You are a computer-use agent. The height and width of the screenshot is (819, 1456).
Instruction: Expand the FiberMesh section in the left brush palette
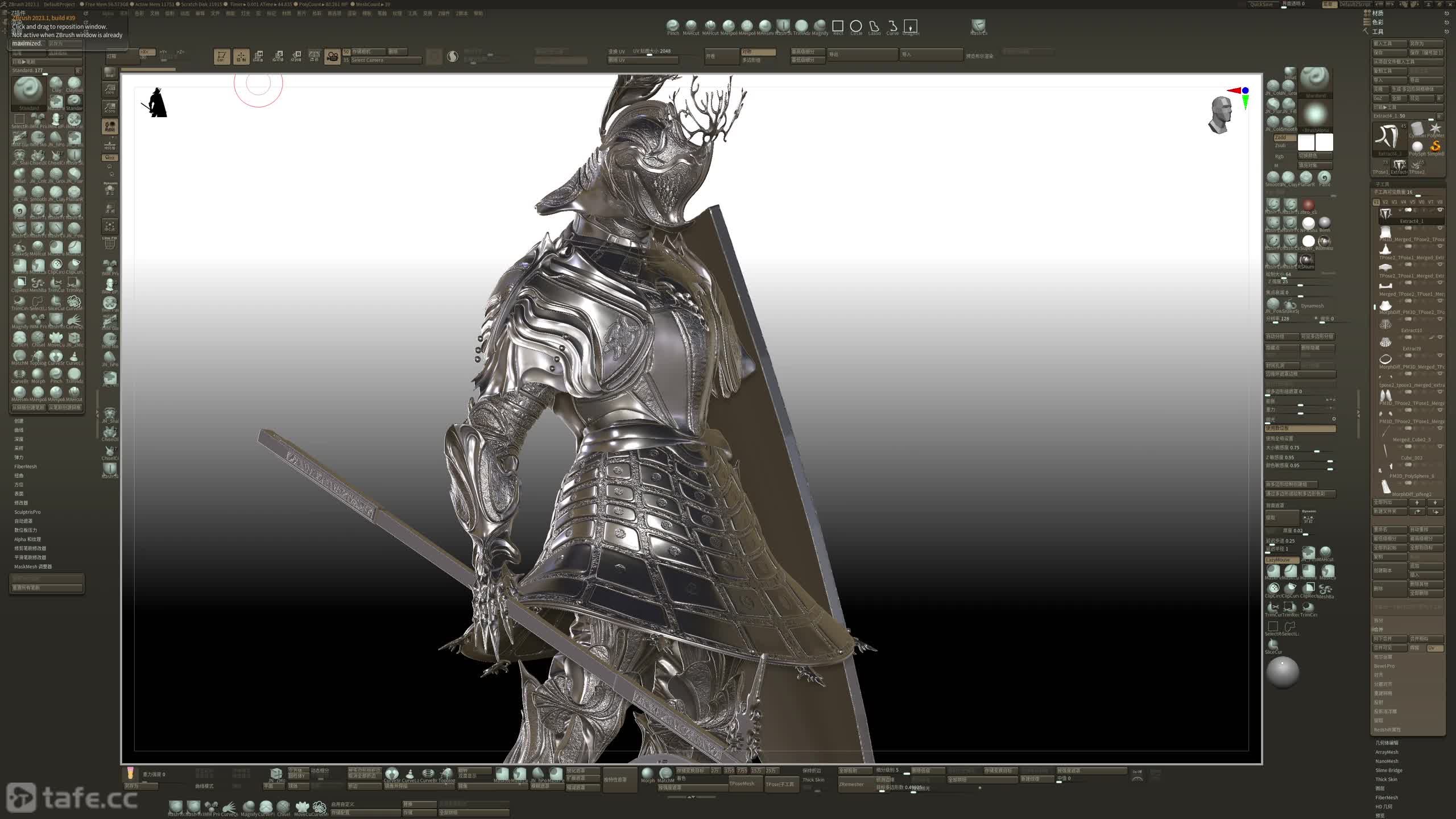(26, 466)
